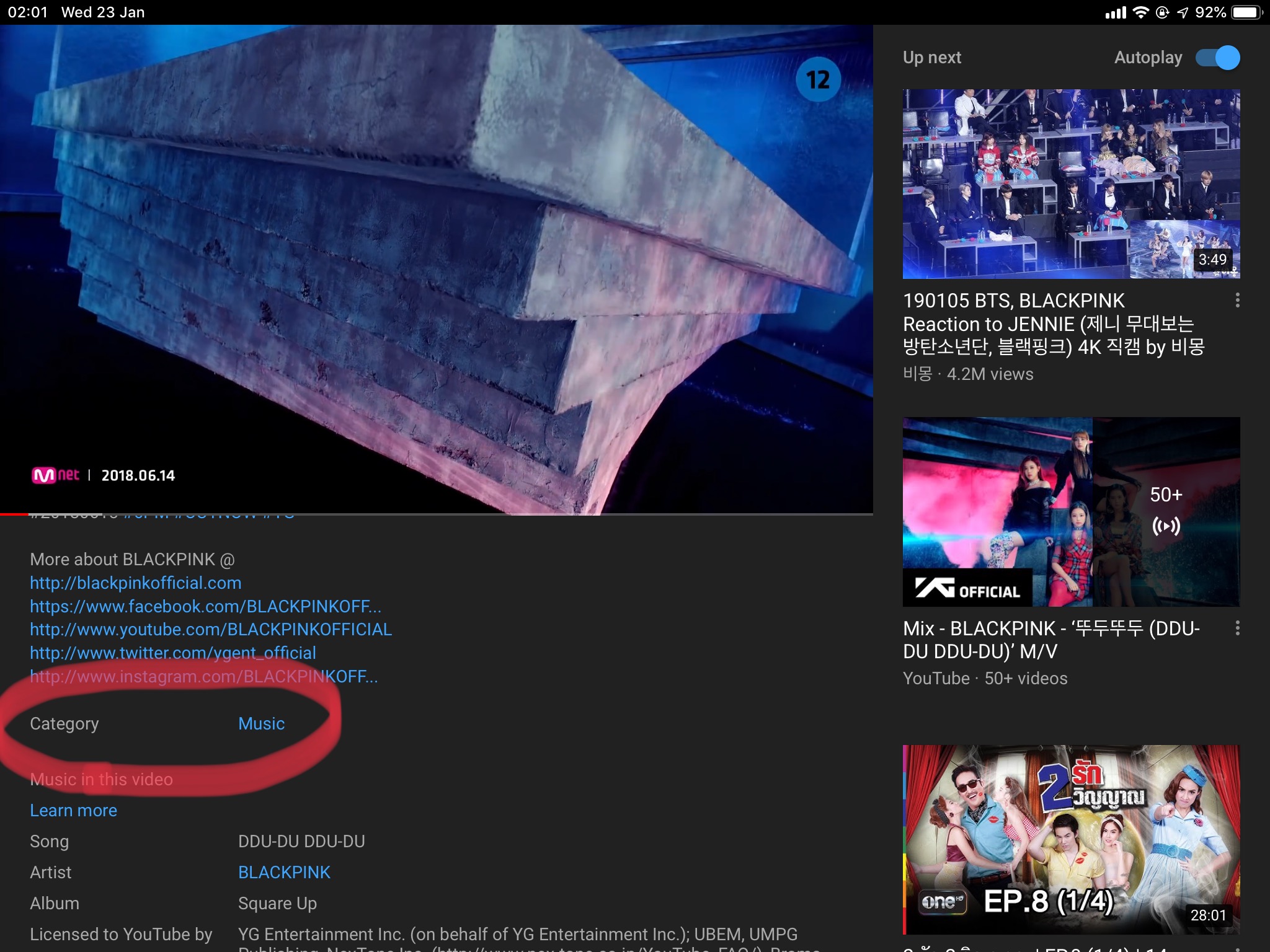Tap 'More about BLACKPINK @' text
This screenshot has height=952, width=1270.
coord(132,560)
